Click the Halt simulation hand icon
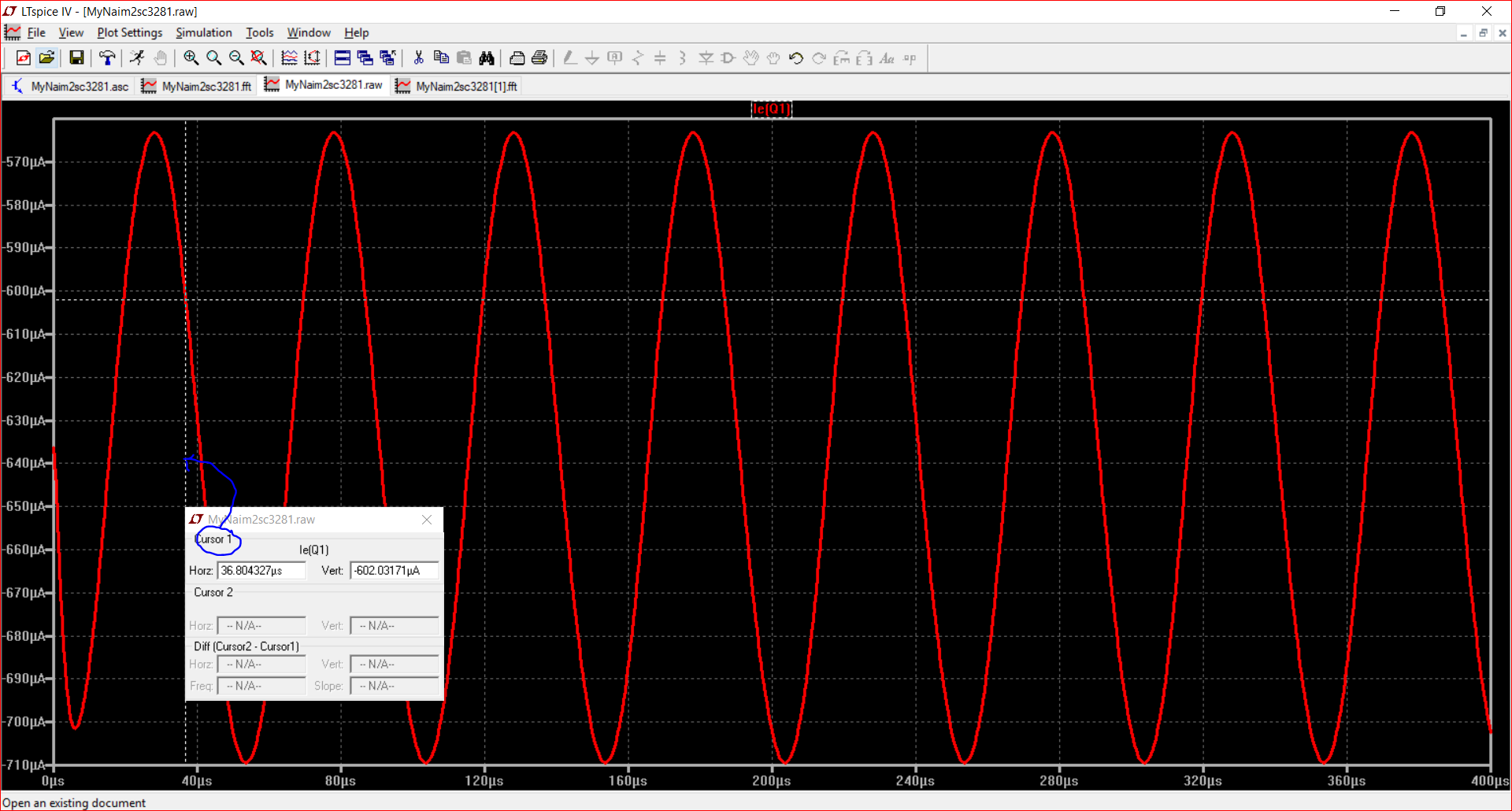Viewport: 1512px width, 811px height. point(160,57)
